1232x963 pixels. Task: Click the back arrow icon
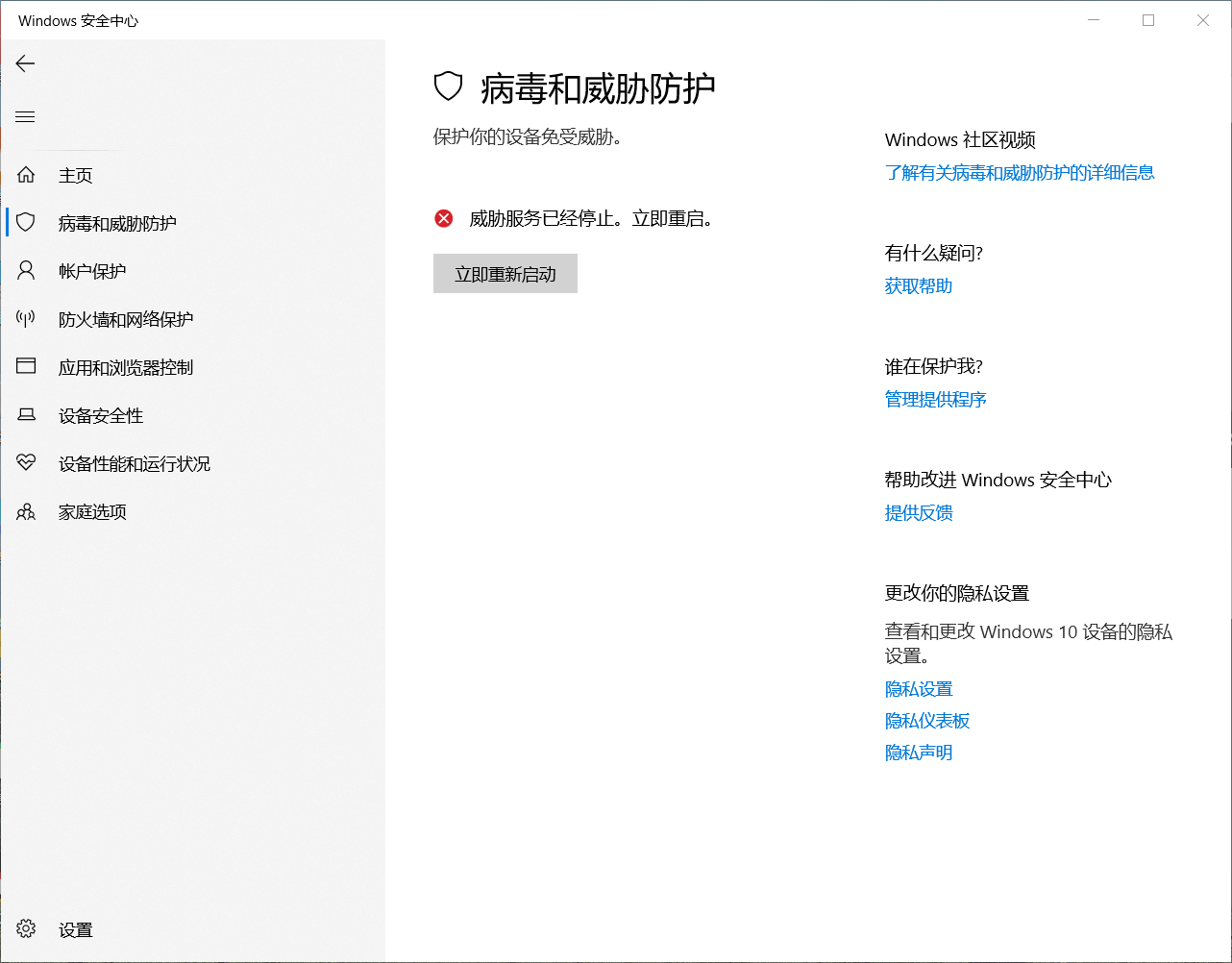26,63
